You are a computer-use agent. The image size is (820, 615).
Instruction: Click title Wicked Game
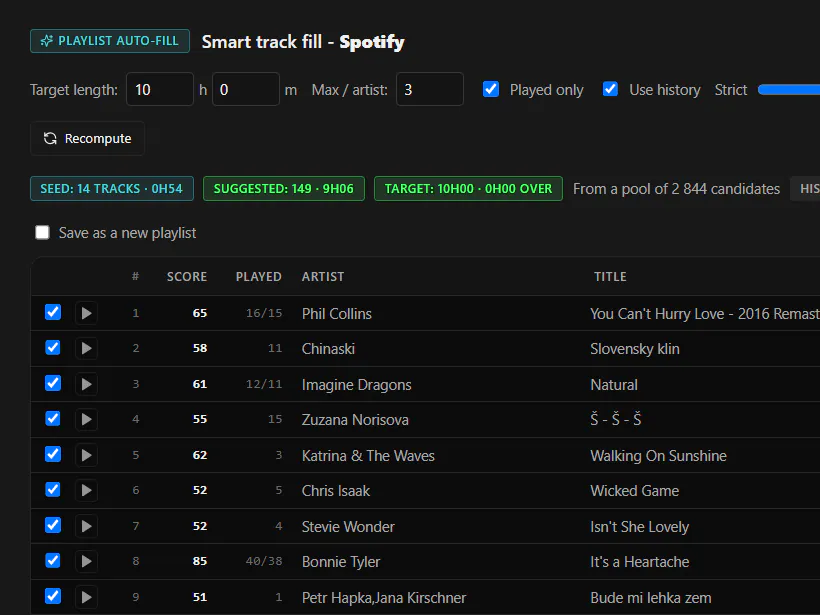coord(635,491)
